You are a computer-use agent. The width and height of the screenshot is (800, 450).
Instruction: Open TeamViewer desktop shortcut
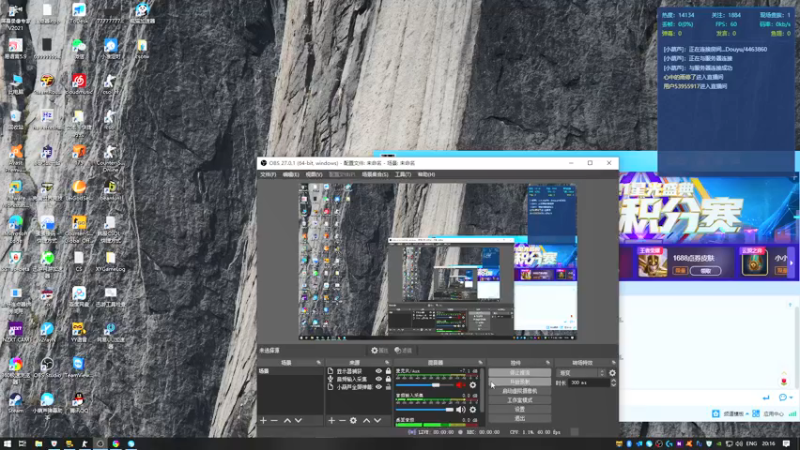pos(79,367)
